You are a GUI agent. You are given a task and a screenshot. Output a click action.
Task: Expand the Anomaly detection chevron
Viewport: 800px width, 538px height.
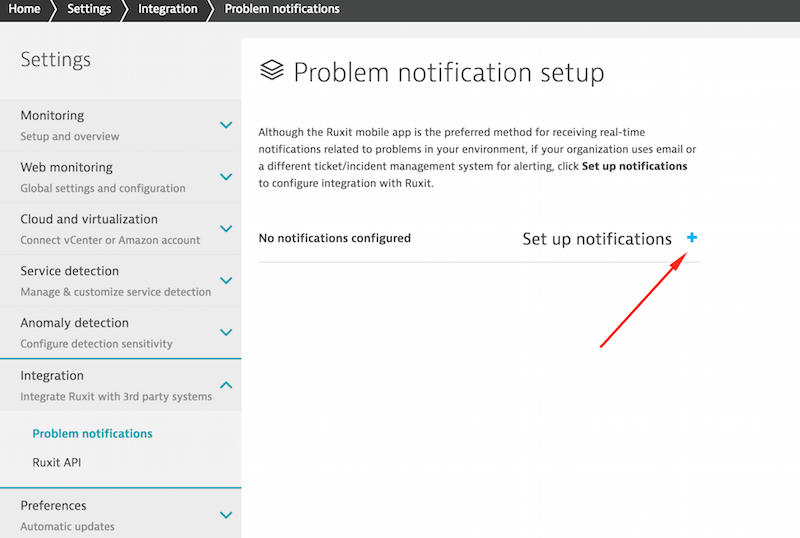(226, 332)
